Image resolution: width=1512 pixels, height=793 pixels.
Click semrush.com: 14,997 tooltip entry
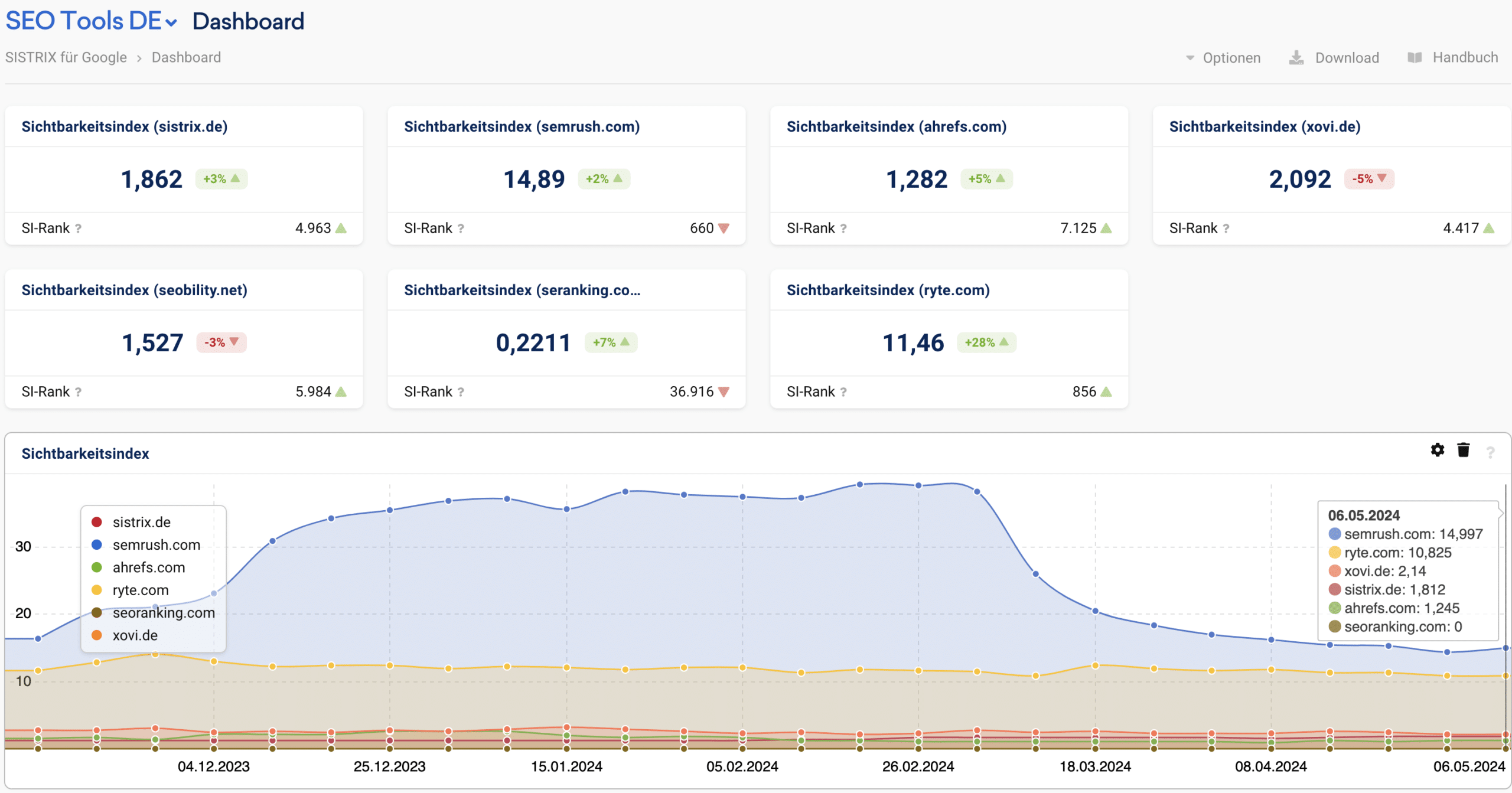click(1406, 534)
